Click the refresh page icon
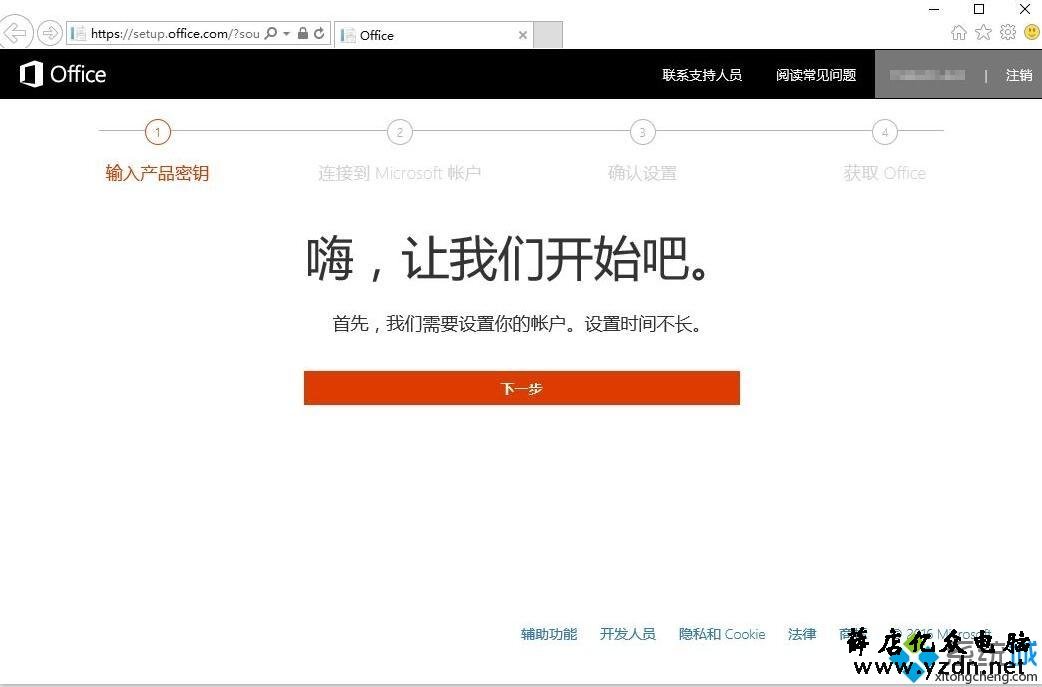This screenshot has height=687, width=1042. coord(320,33)
